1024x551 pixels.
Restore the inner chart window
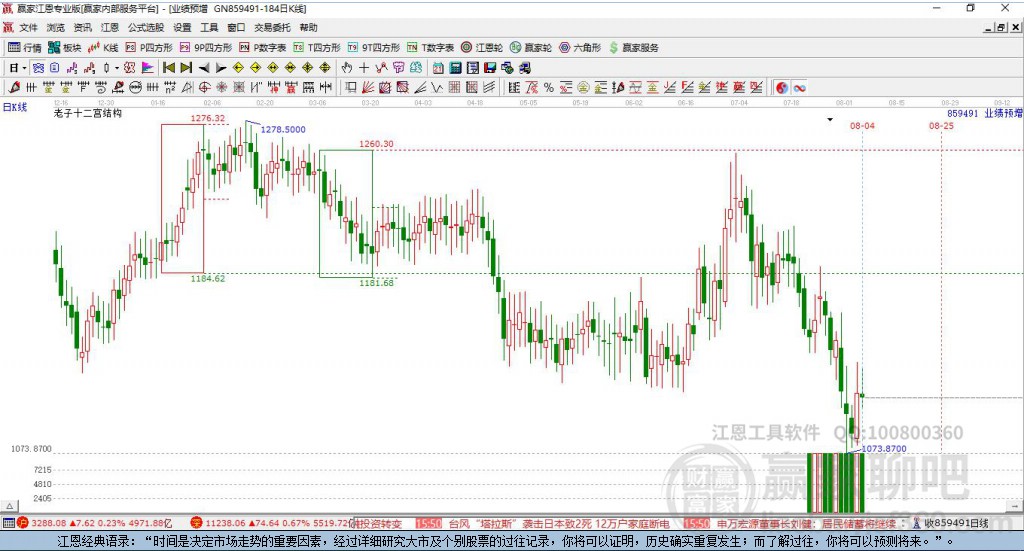1001,27
